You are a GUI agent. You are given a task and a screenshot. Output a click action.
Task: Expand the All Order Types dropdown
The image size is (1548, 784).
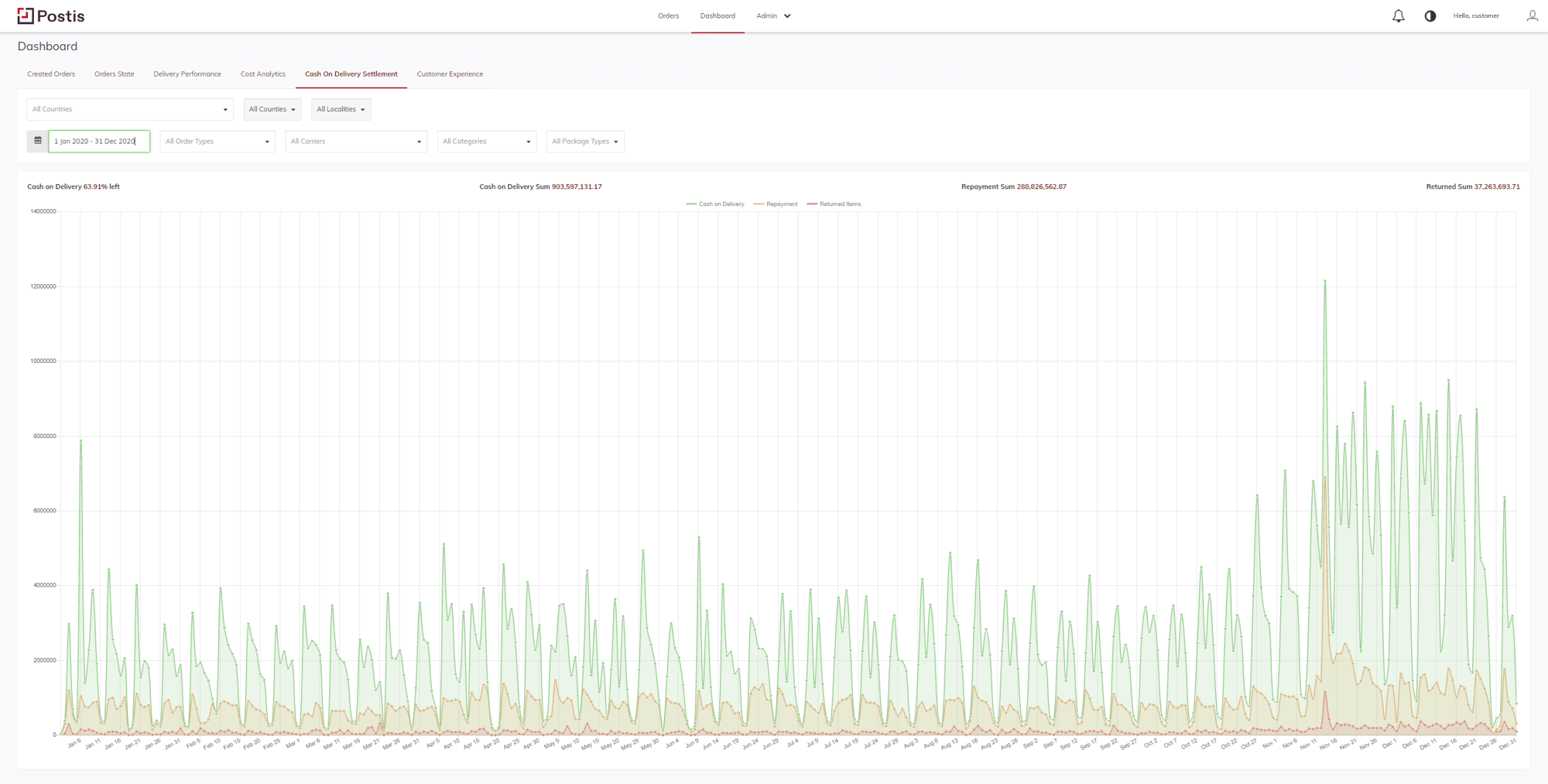(217, 142)
